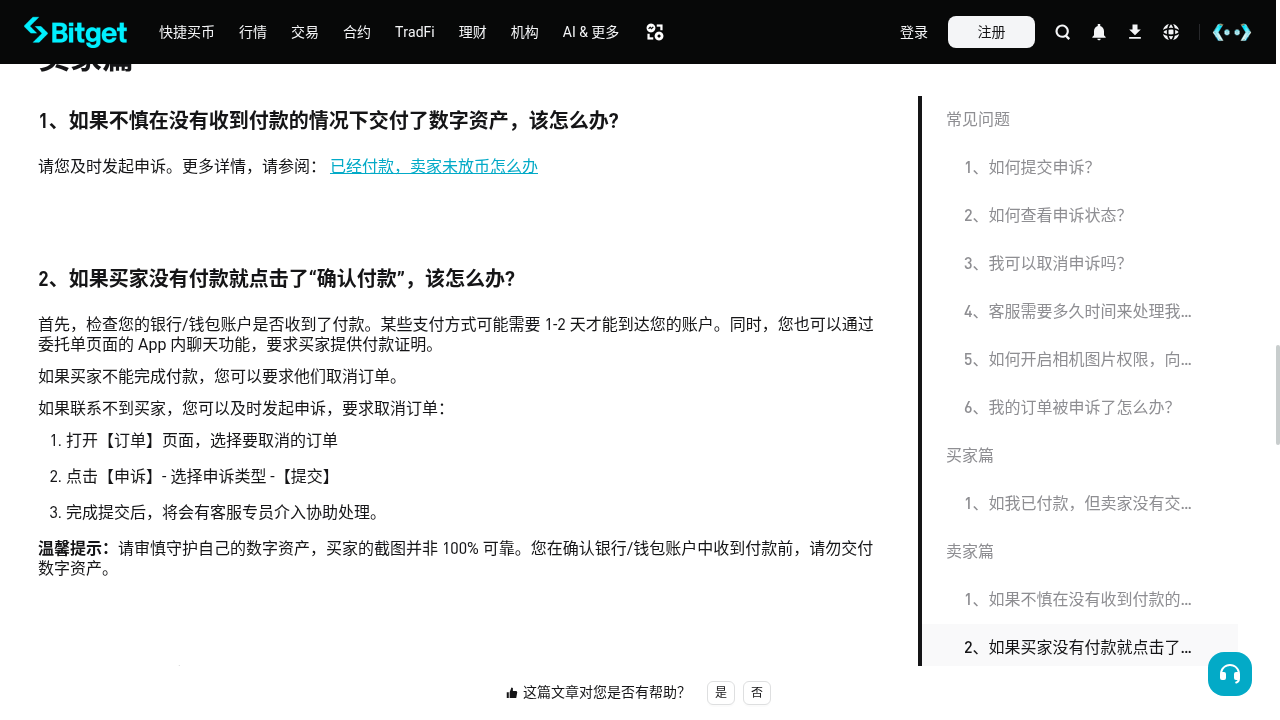
Task: Answer 否 to the helpful question
Action: point(757,693)
